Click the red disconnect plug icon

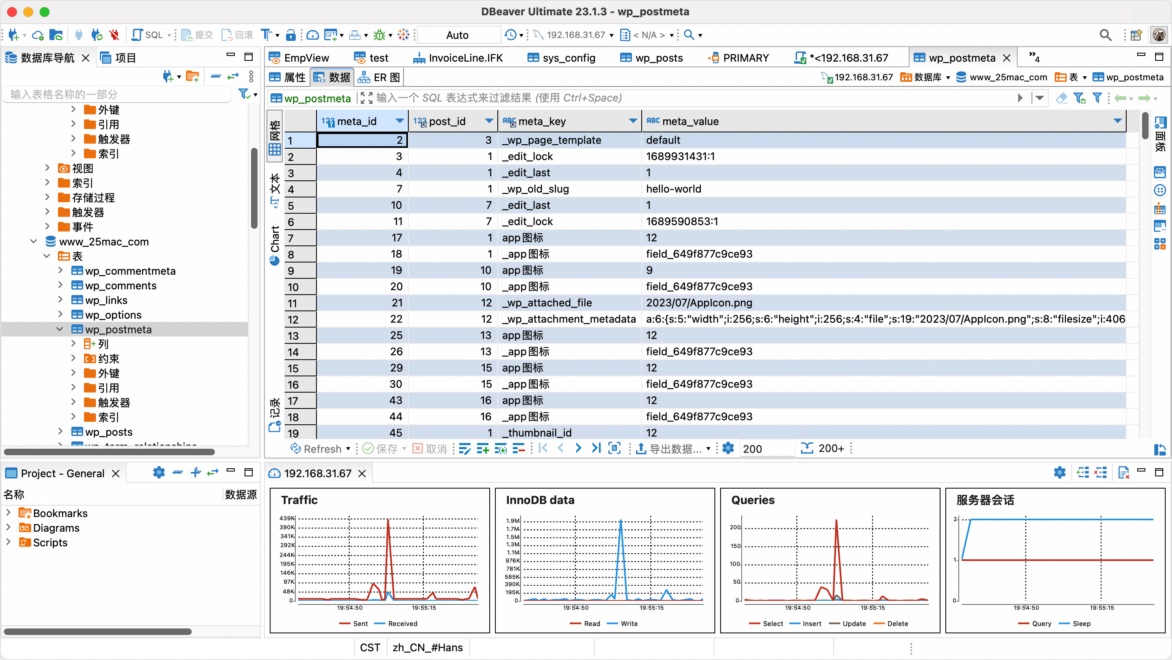coord(114,35)
